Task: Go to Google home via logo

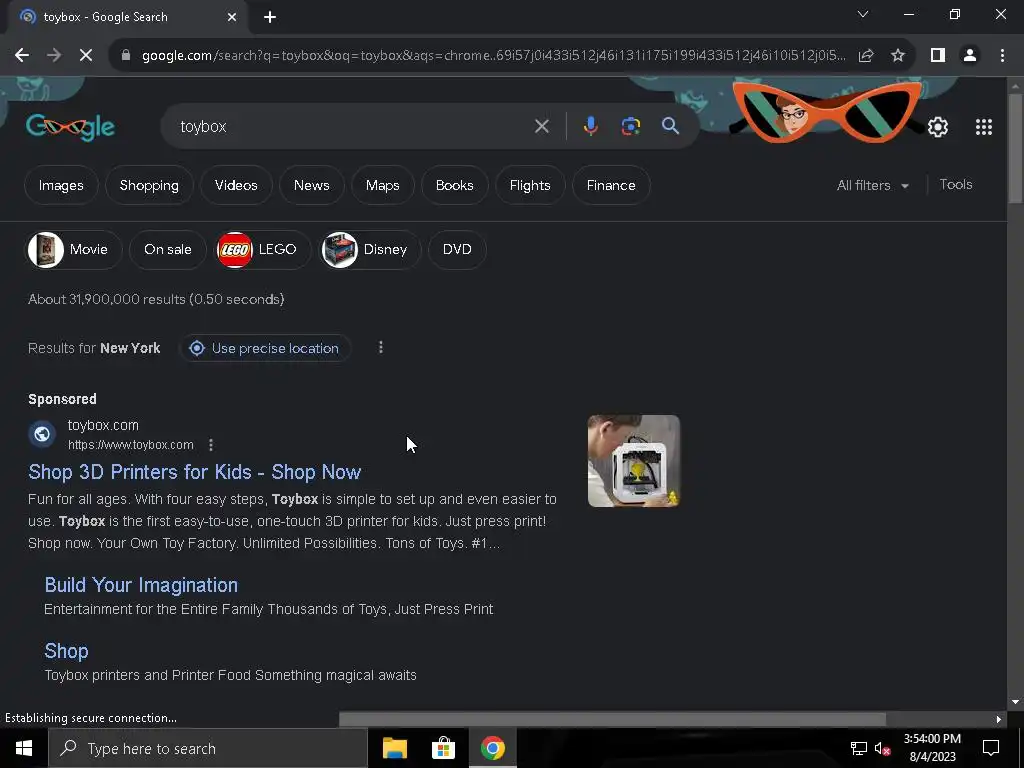Action: coord(71,127)
